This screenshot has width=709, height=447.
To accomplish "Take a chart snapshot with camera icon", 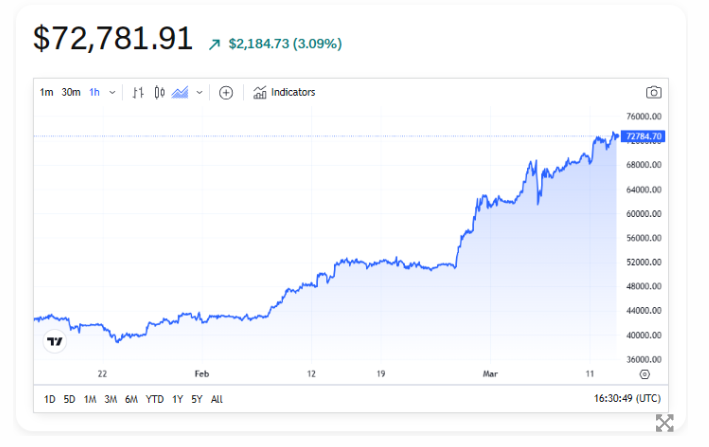I will point(653,93).
